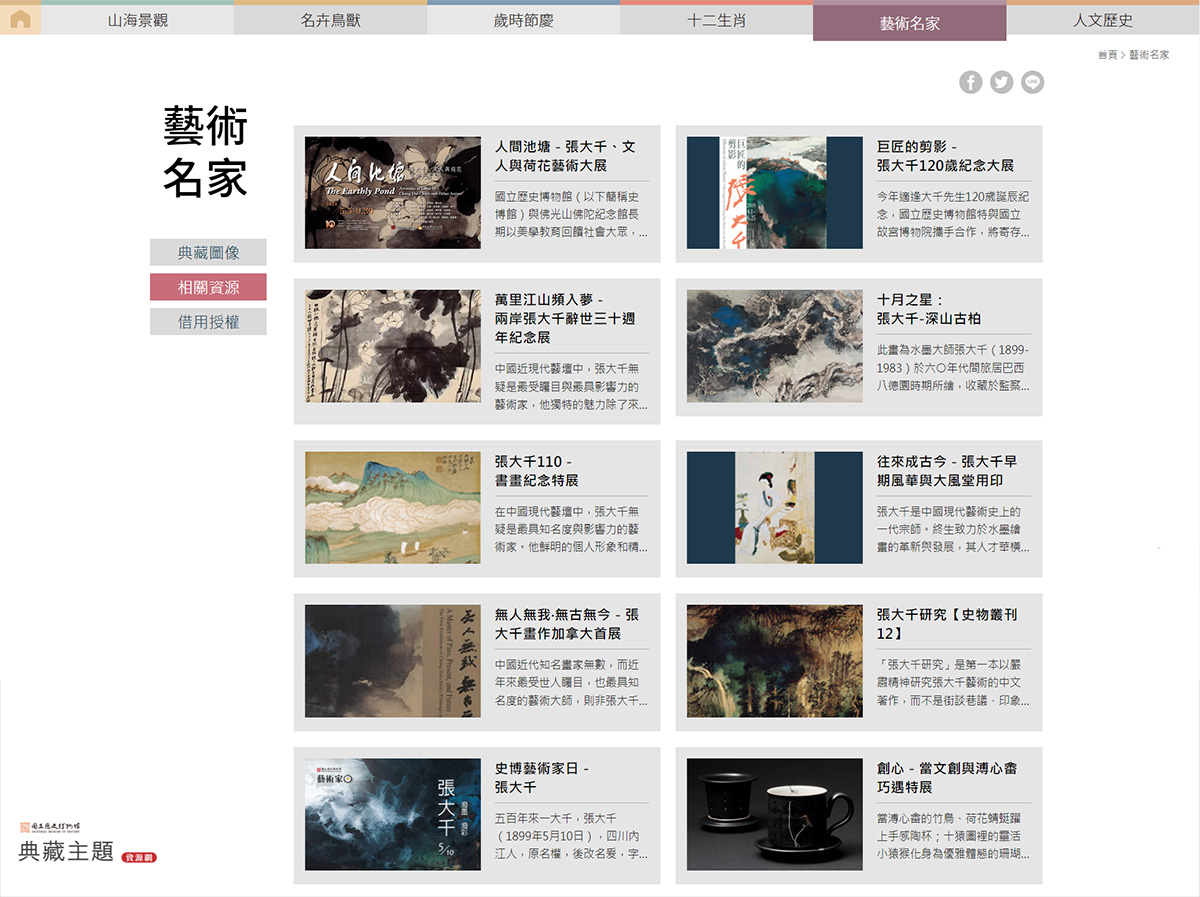Click the 藝術名家 breadcrumb text
Viewport: 1200px width, 897px height.
pos(1149,55)
